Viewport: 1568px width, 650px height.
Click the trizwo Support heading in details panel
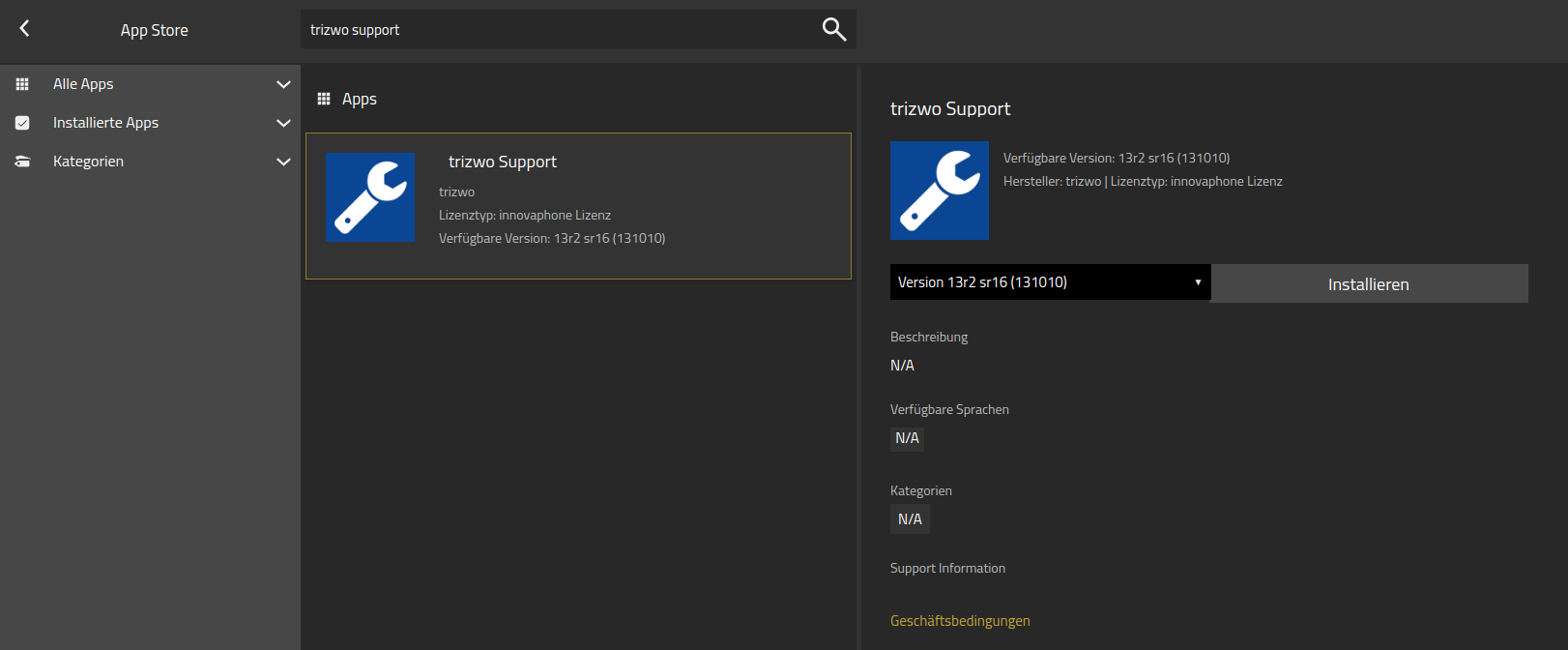coord(950,108)
